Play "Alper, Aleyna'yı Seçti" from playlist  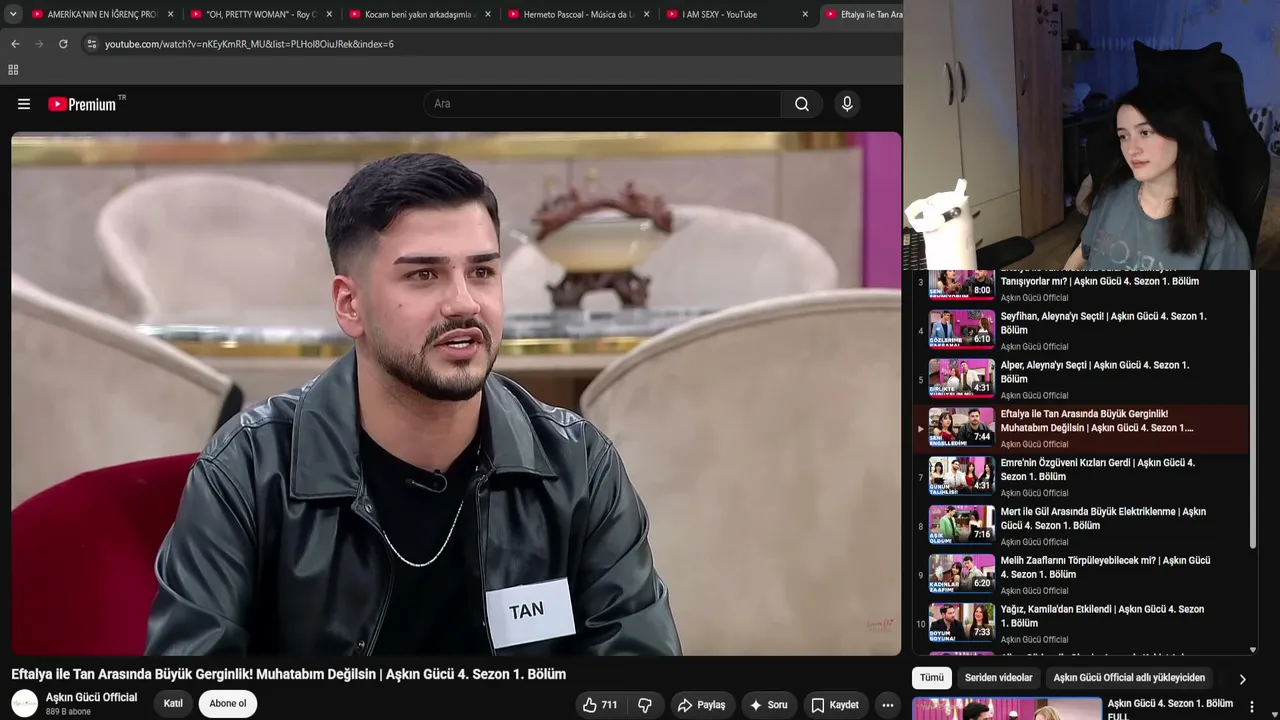pos(1095,372)
